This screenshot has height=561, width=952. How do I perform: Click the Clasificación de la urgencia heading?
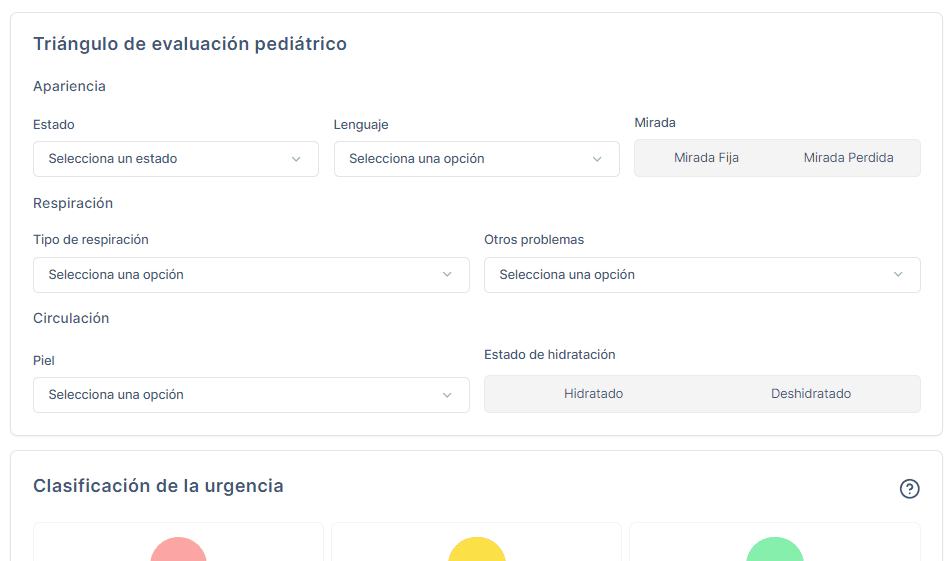click(158, 486)
